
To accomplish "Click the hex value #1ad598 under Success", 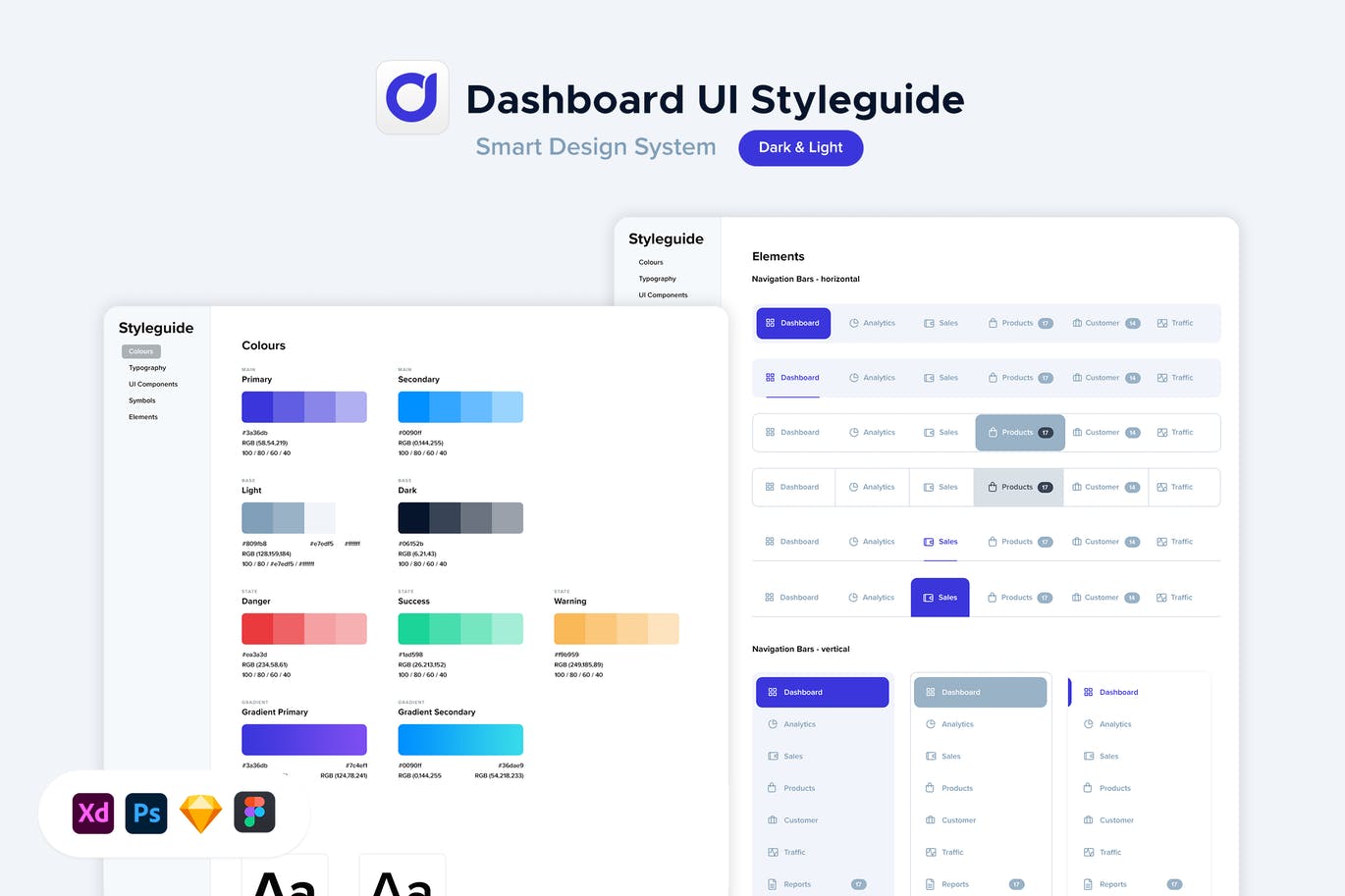I will [x=410, y=655].
